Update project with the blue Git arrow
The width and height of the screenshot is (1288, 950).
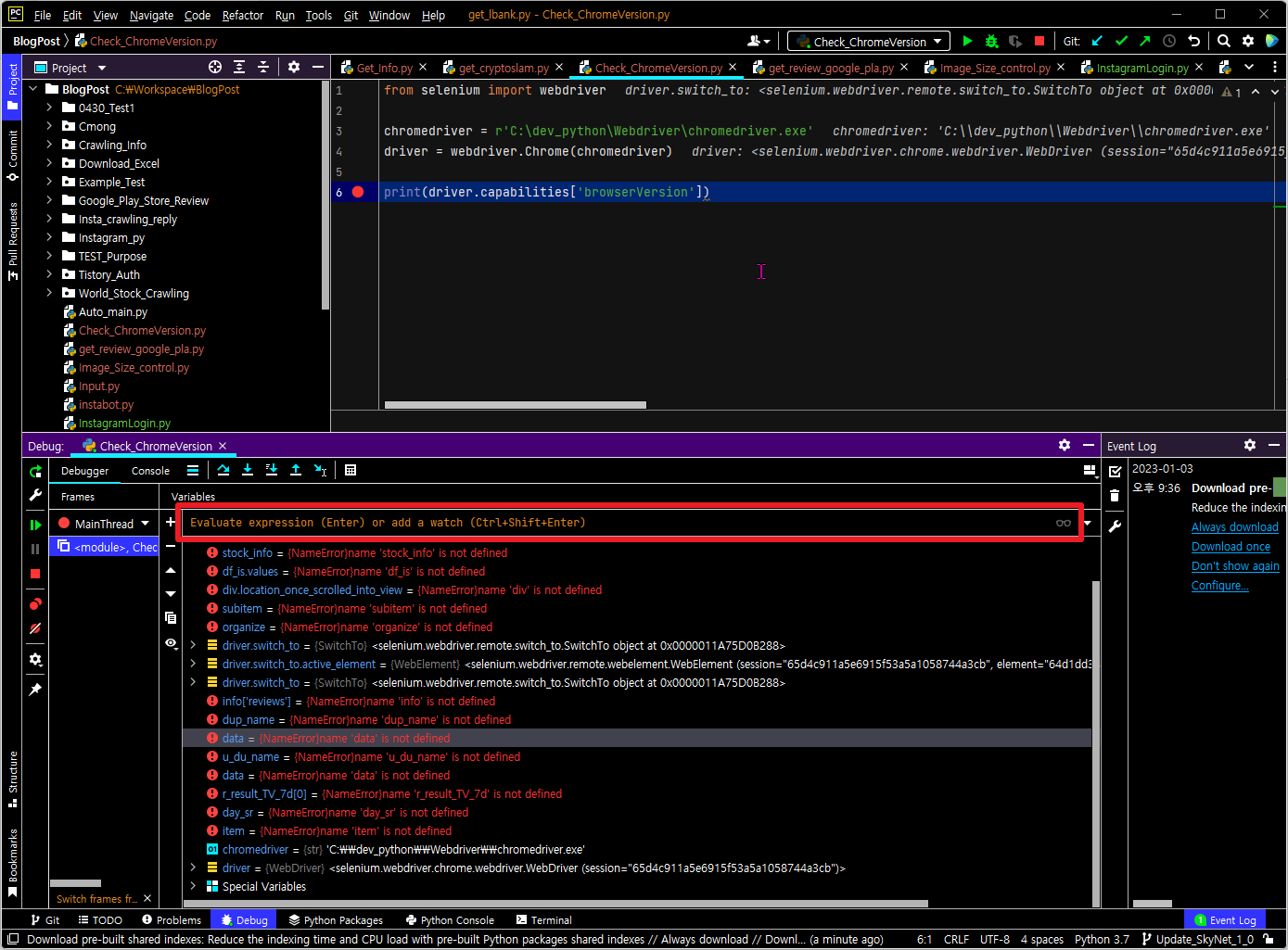tap(1097, 41)
